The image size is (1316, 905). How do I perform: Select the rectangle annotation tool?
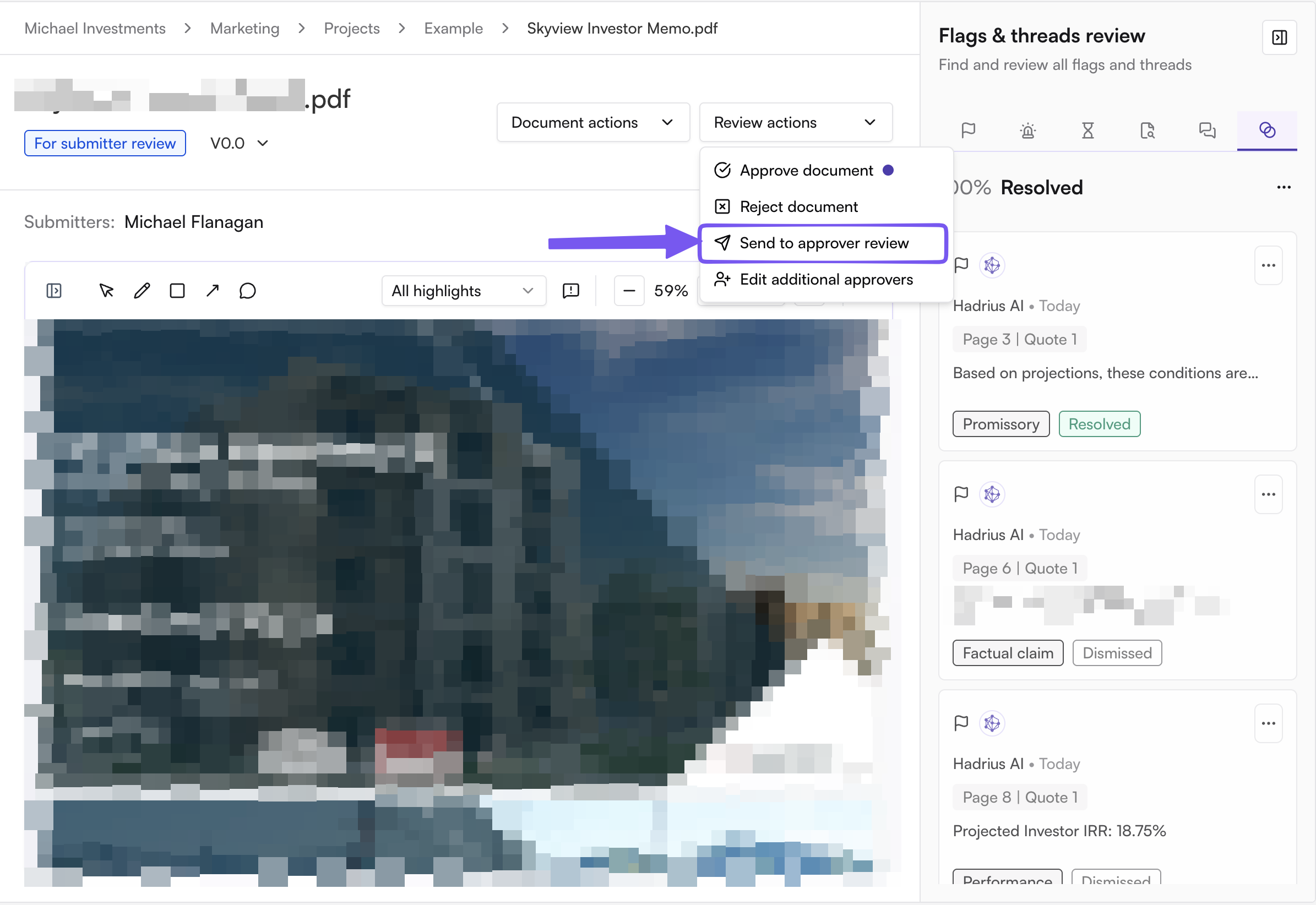tap(177, 291)
